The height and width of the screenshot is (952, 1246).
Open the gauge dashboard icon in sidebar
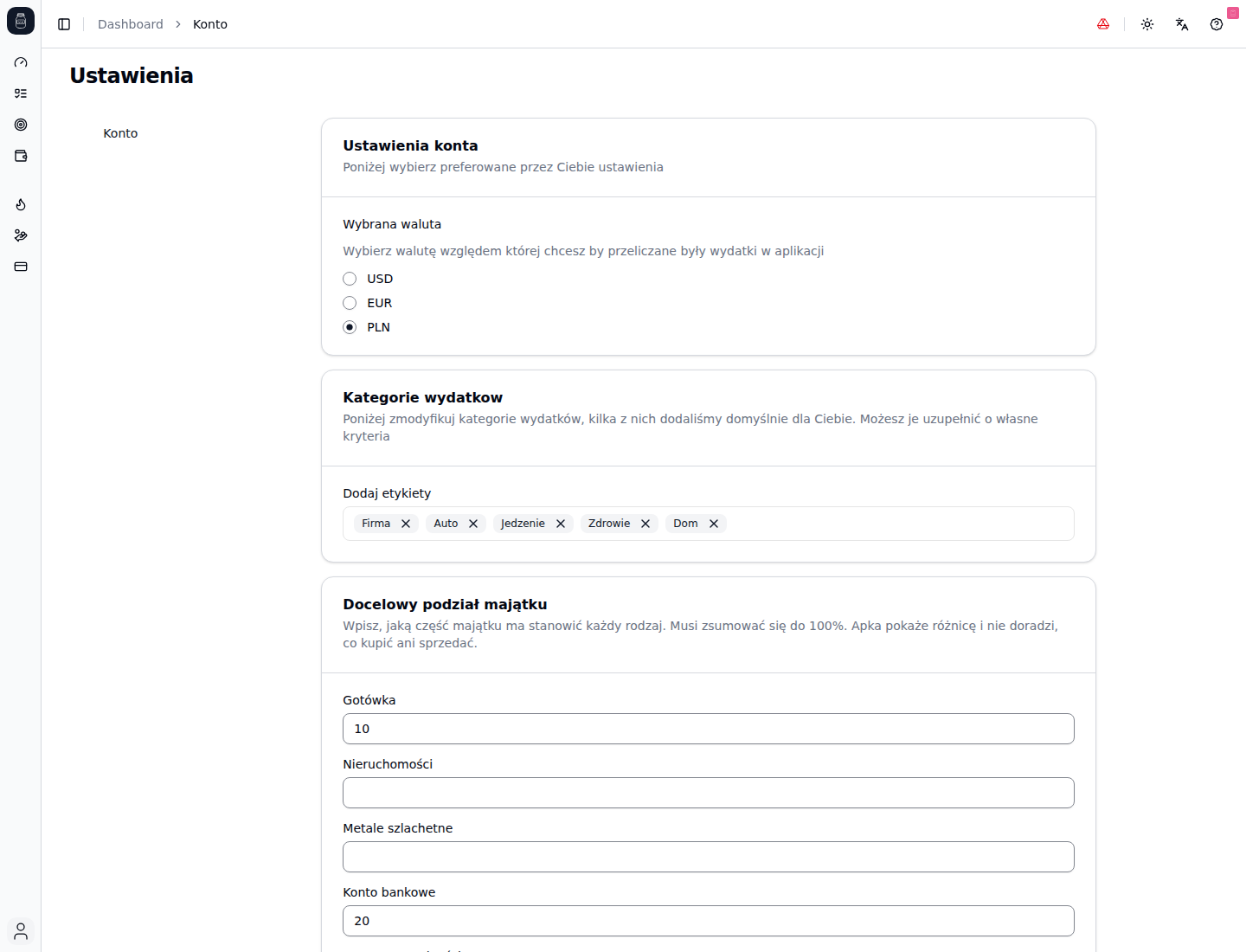[21, 62]
